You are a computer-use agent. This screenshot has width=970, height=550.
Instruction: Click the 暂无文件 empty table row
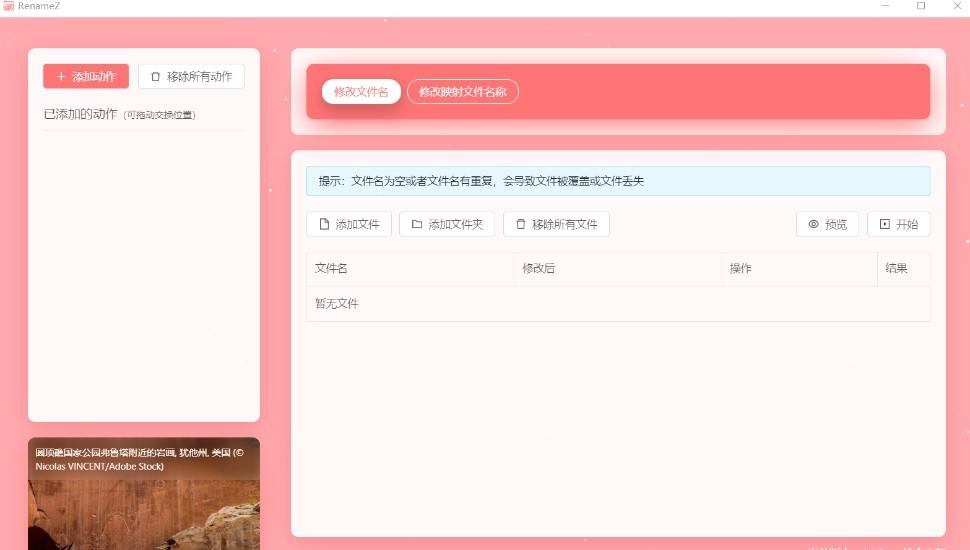618,304
